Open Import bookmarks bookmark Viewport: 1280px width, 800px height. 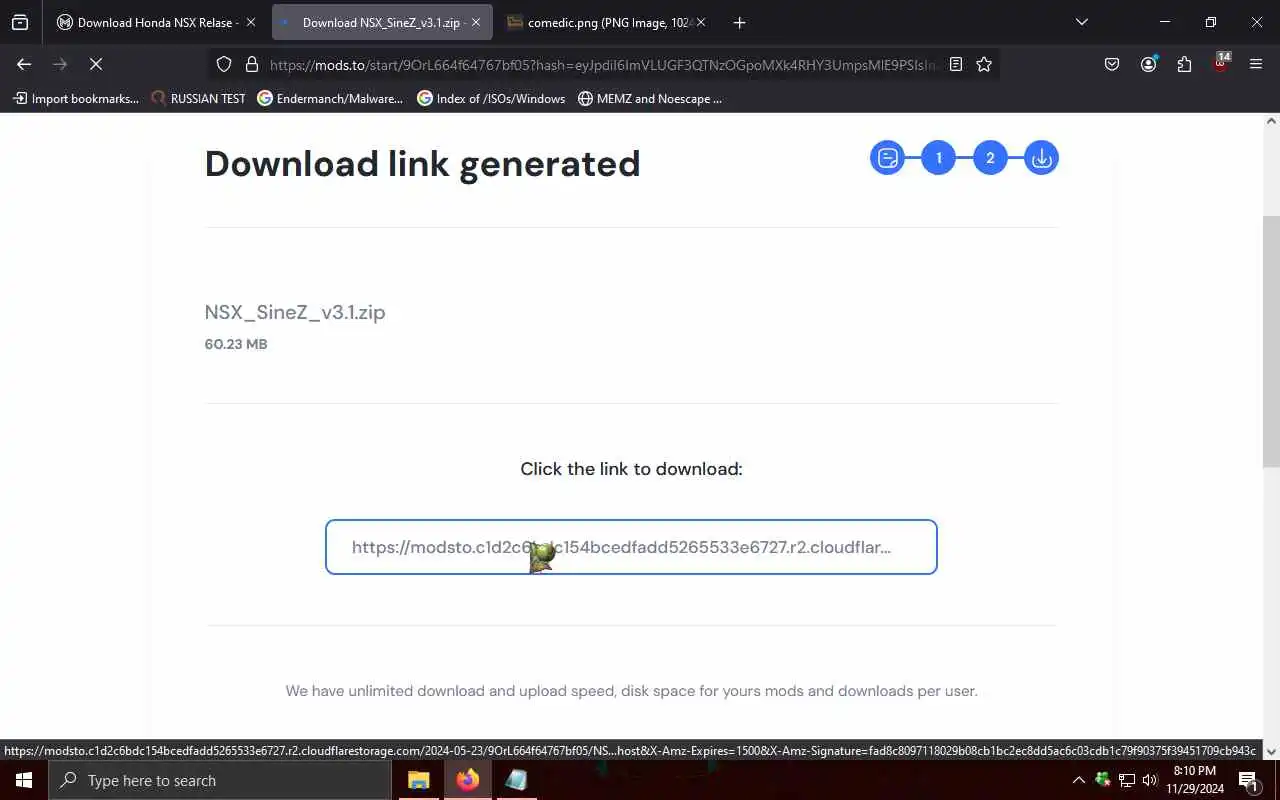click(x=76, y=98)
